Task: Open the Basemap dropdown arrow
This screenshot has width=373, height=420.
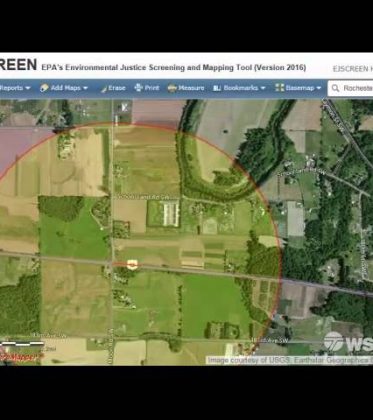Action: coord(319,88)
